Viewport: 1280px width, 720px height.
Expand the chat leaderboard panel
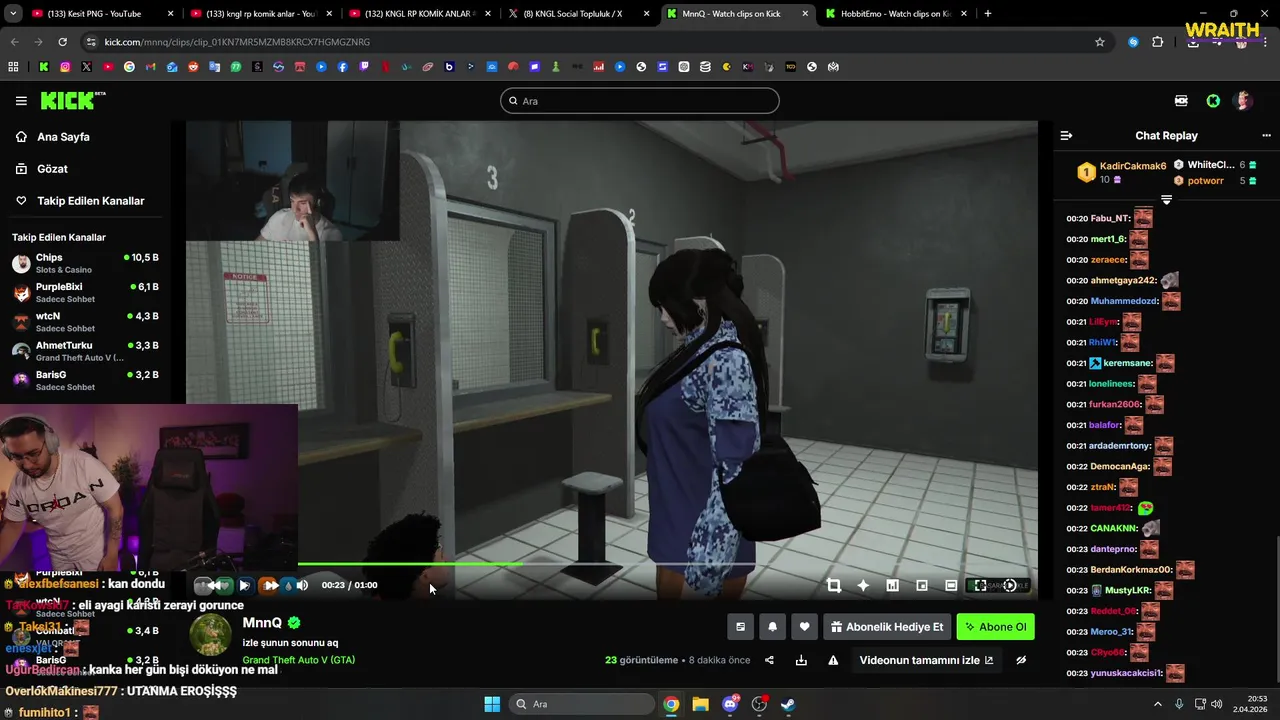click(x=1166, y=200)
